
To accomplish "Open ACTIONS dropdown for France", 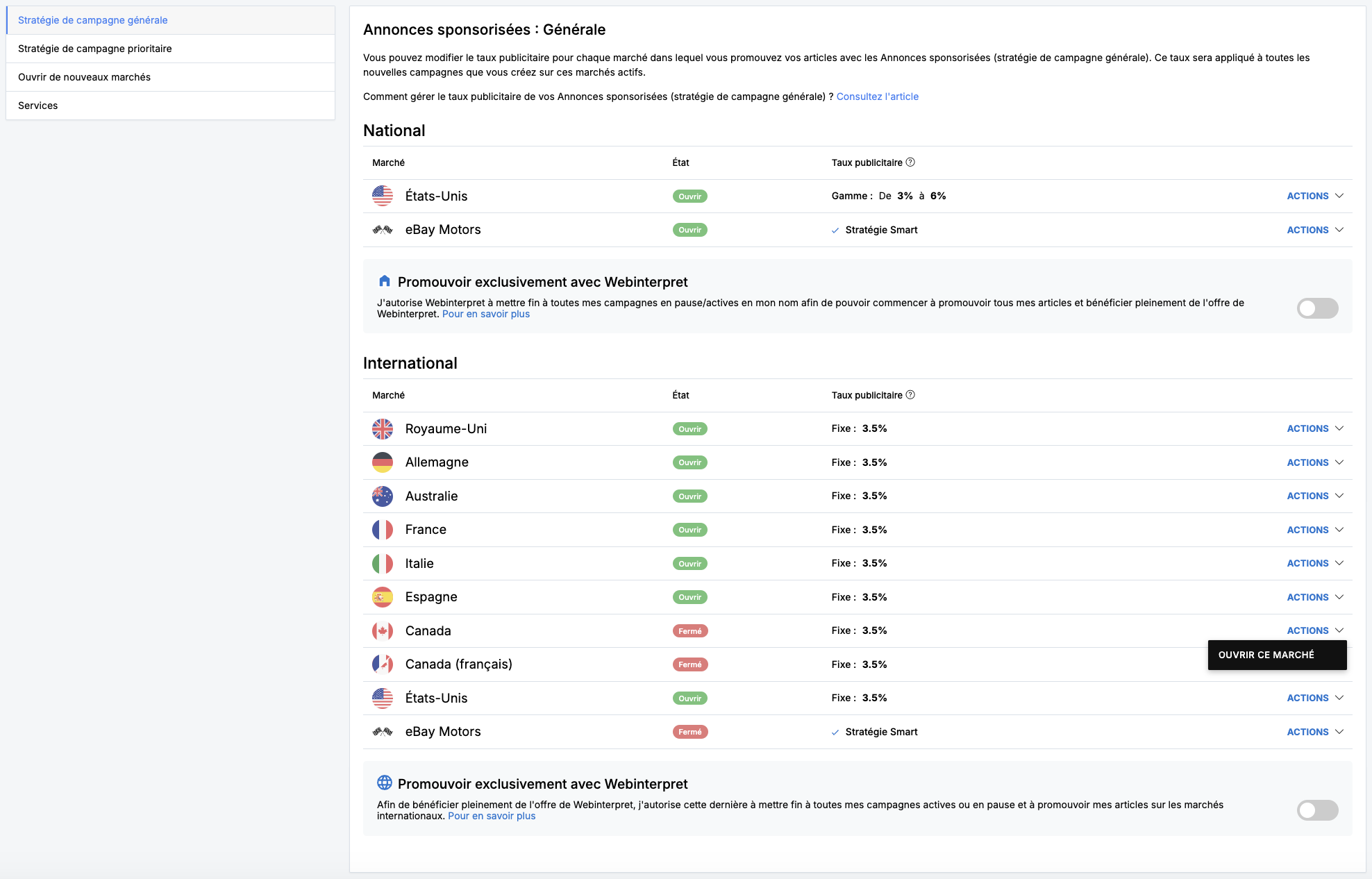I will [1315, 530].
